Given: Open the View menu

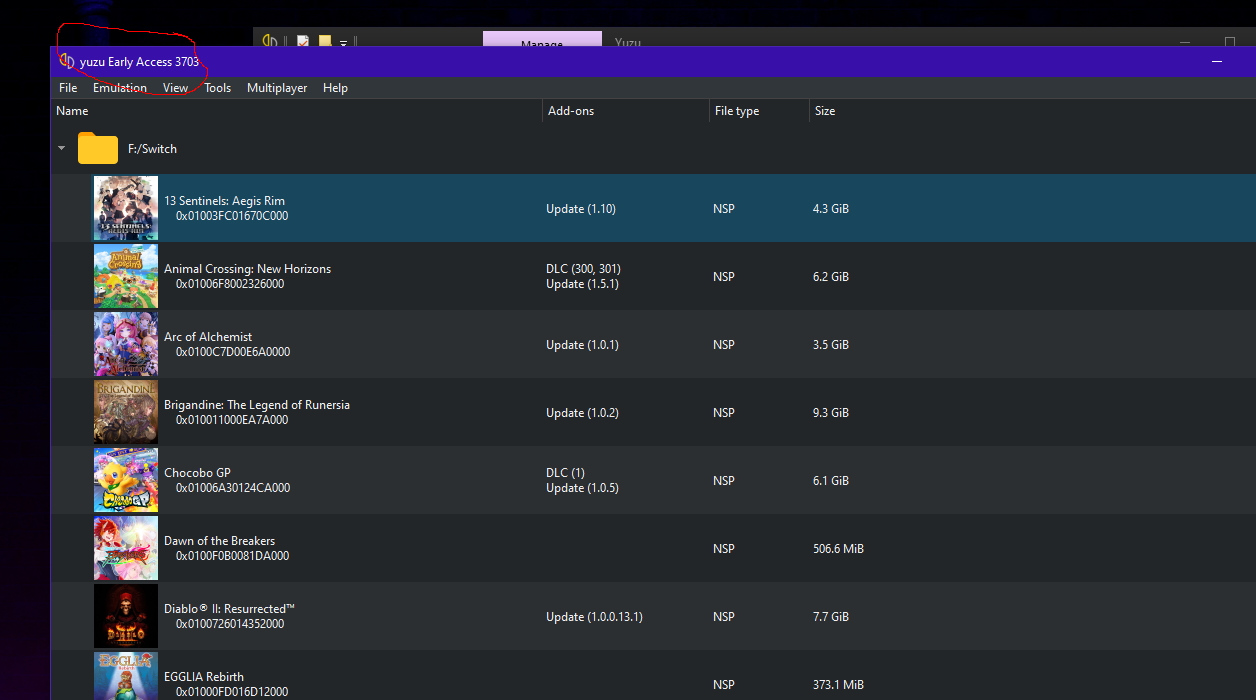Looking at the screenshot, I should click(176, 88).
